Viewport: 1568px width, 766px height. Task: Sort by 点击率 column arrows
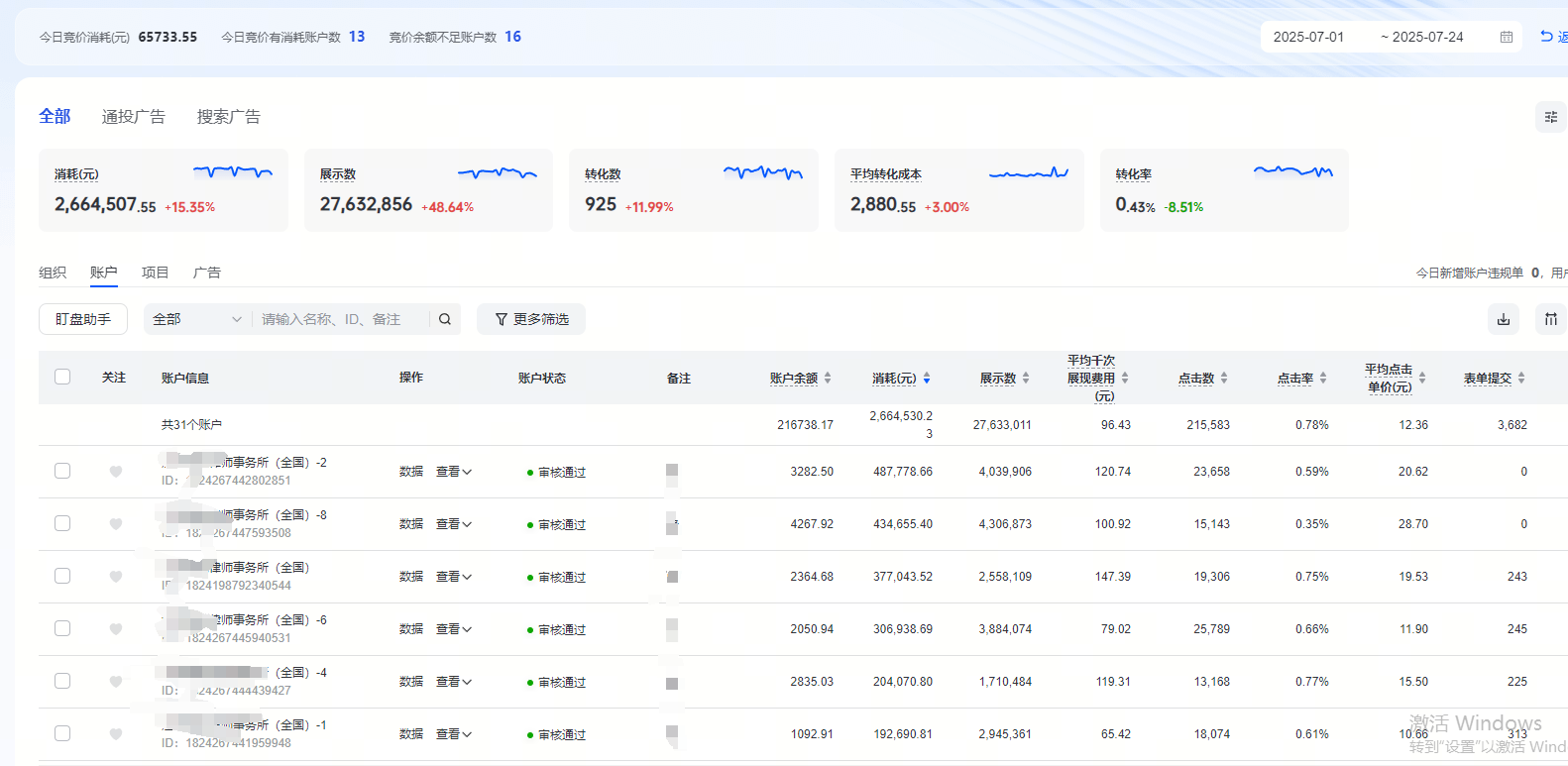point(1323,378)
